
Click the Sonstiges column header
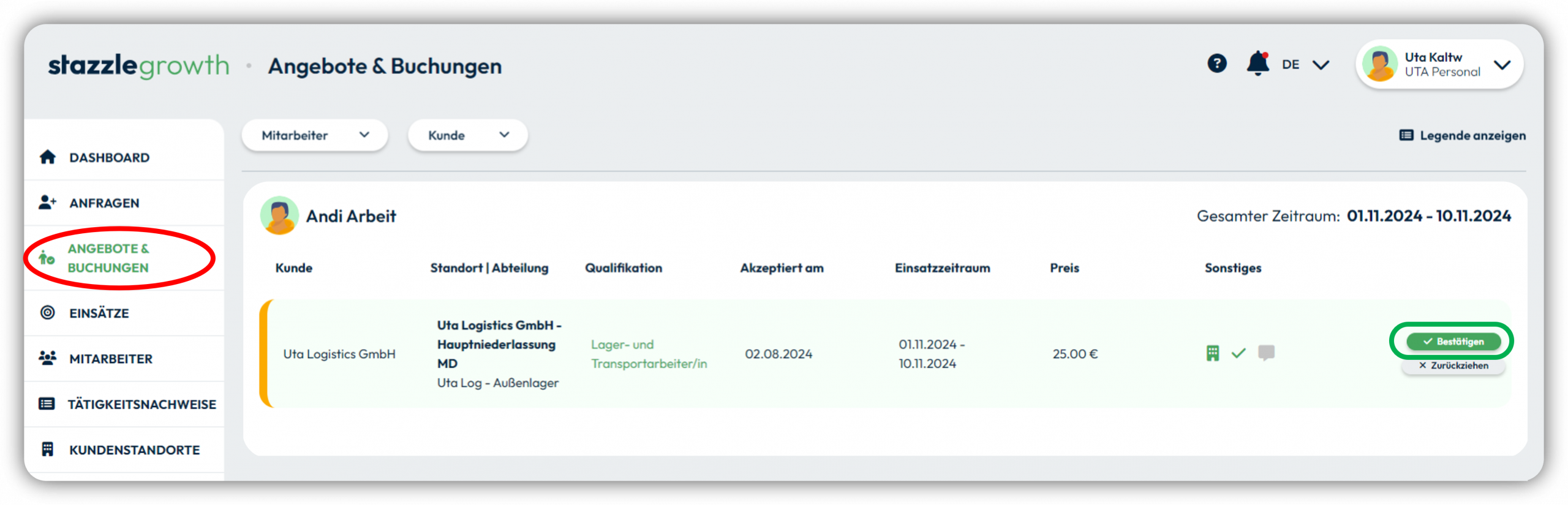click(x=1233, y=267)
